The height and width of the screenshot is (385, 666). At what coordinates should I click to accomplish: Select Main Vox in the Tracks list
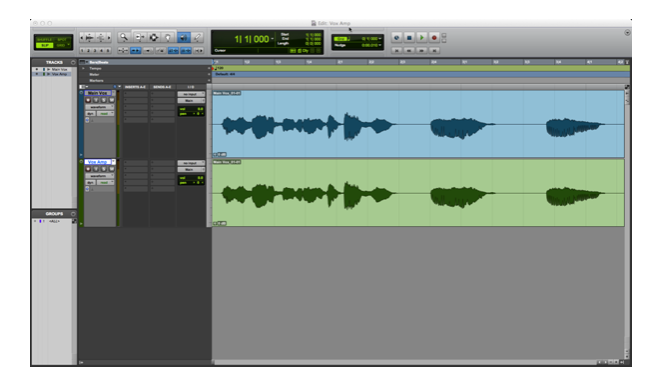pyautogui.click(x=59, y=69)
